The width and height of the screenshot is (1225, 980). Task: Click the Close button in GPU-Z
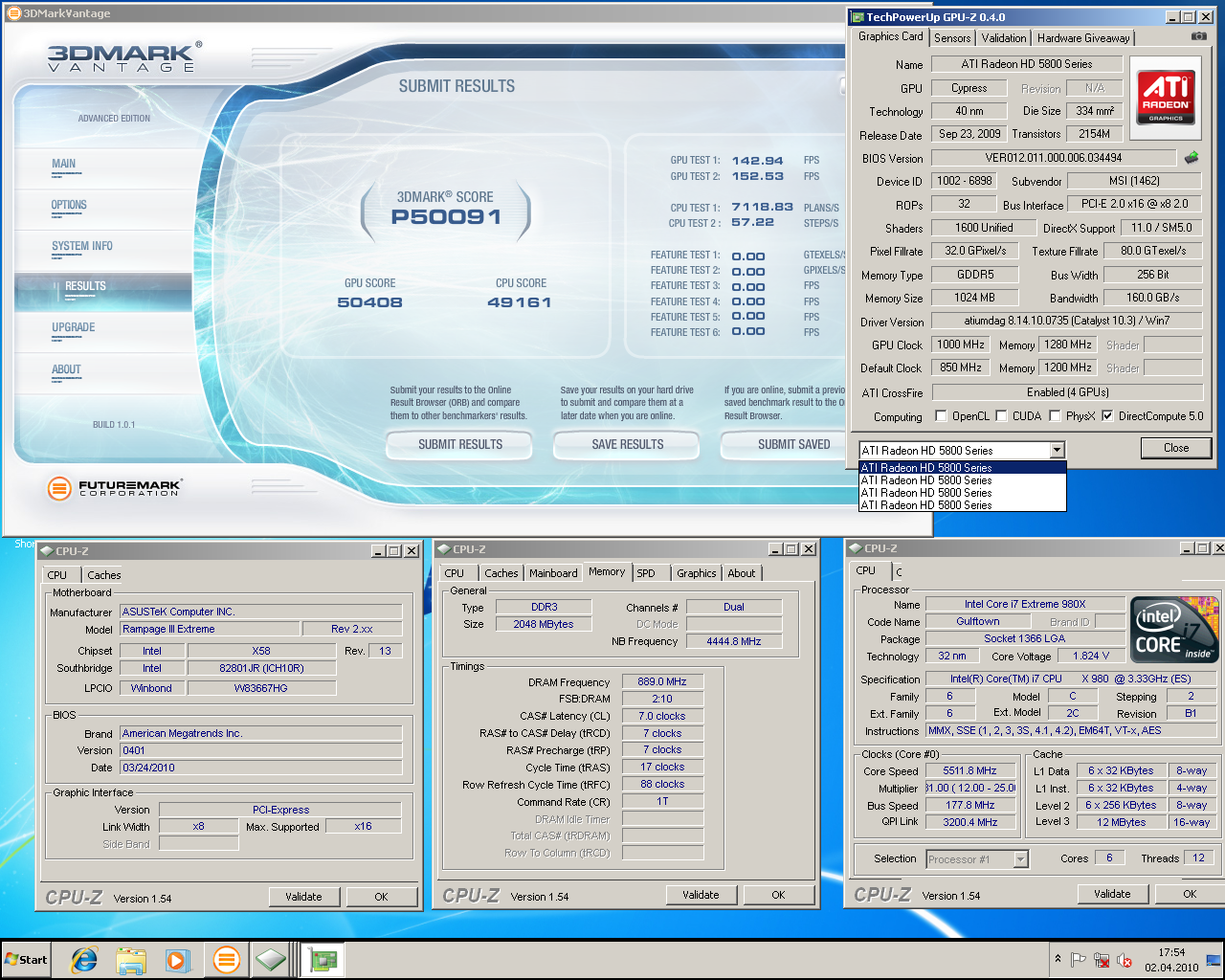(1176, 448)
